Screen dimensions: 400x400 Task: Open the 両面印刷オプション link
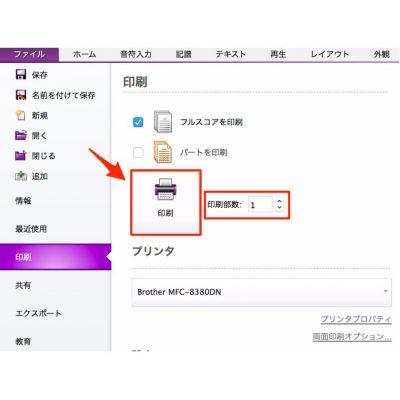[x=352, y=337]
